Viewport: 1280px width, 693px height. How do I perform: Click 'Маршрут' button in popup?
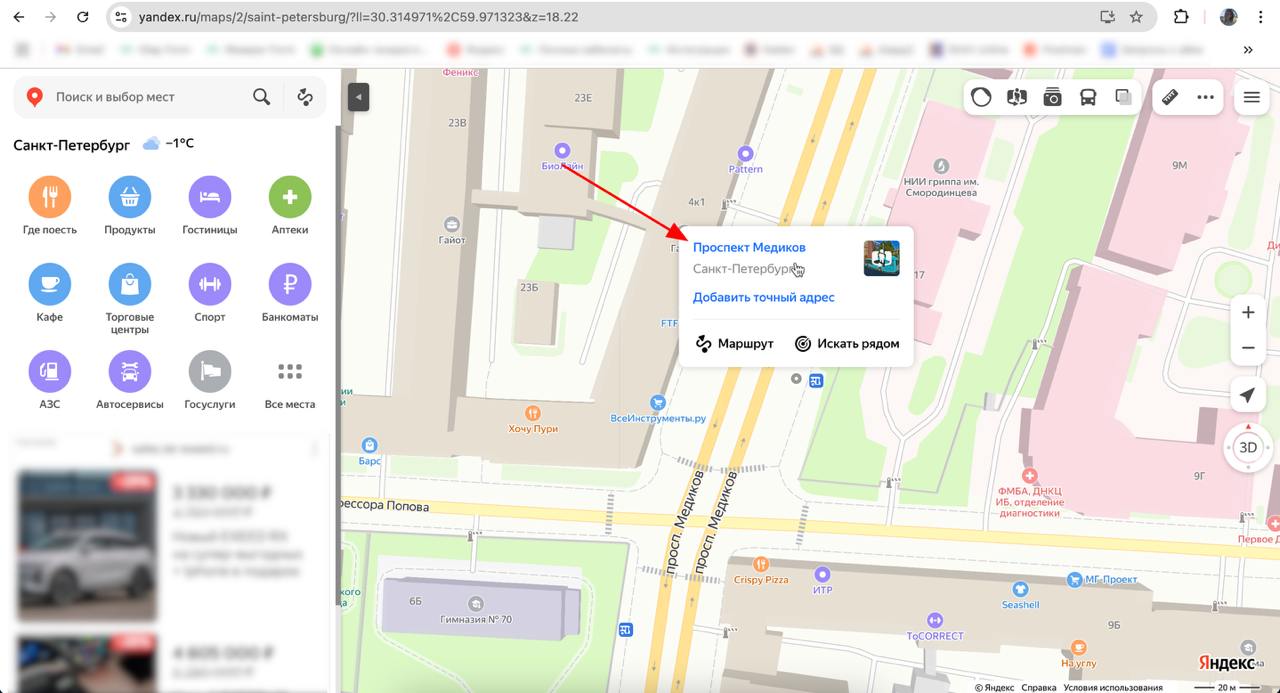coord(735,343)
